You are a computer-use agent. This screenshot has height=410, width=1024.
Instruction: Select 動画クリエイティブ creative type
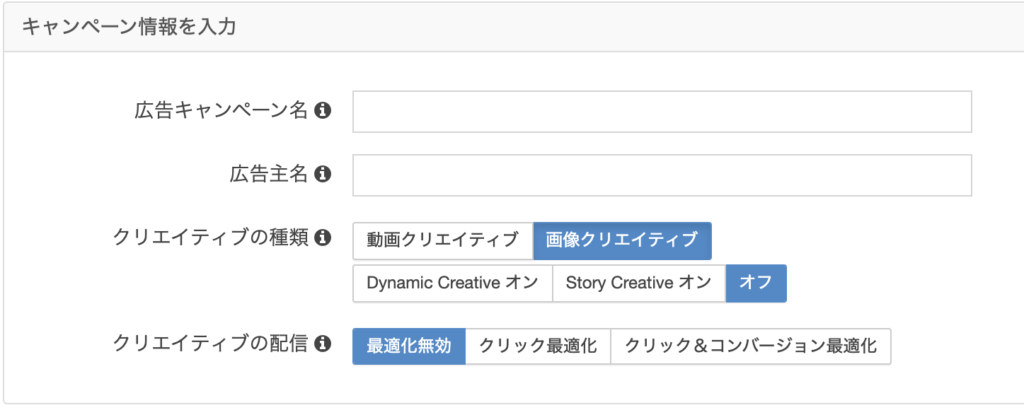point(443,241)
